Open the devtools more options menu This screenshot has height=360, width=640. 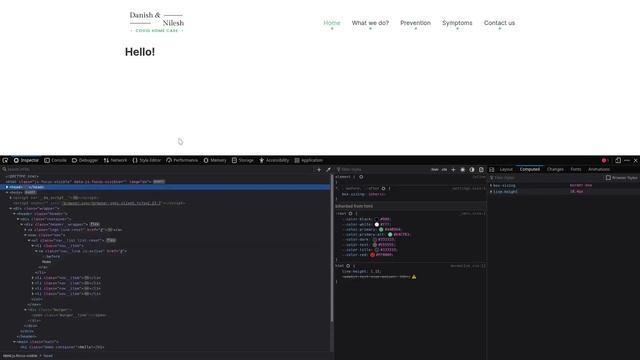627,160
